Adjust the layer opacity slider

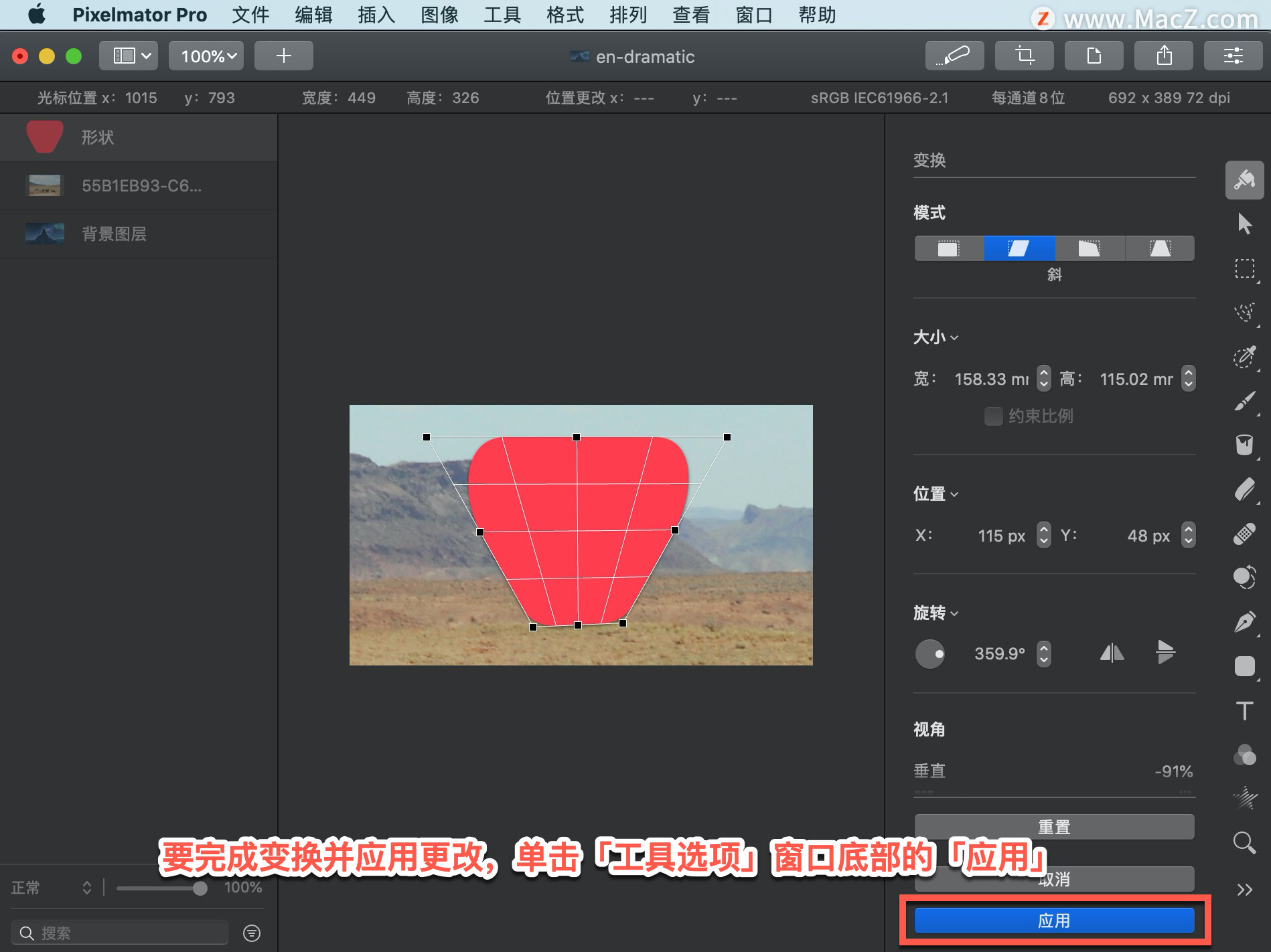click(x=161, y=888)
